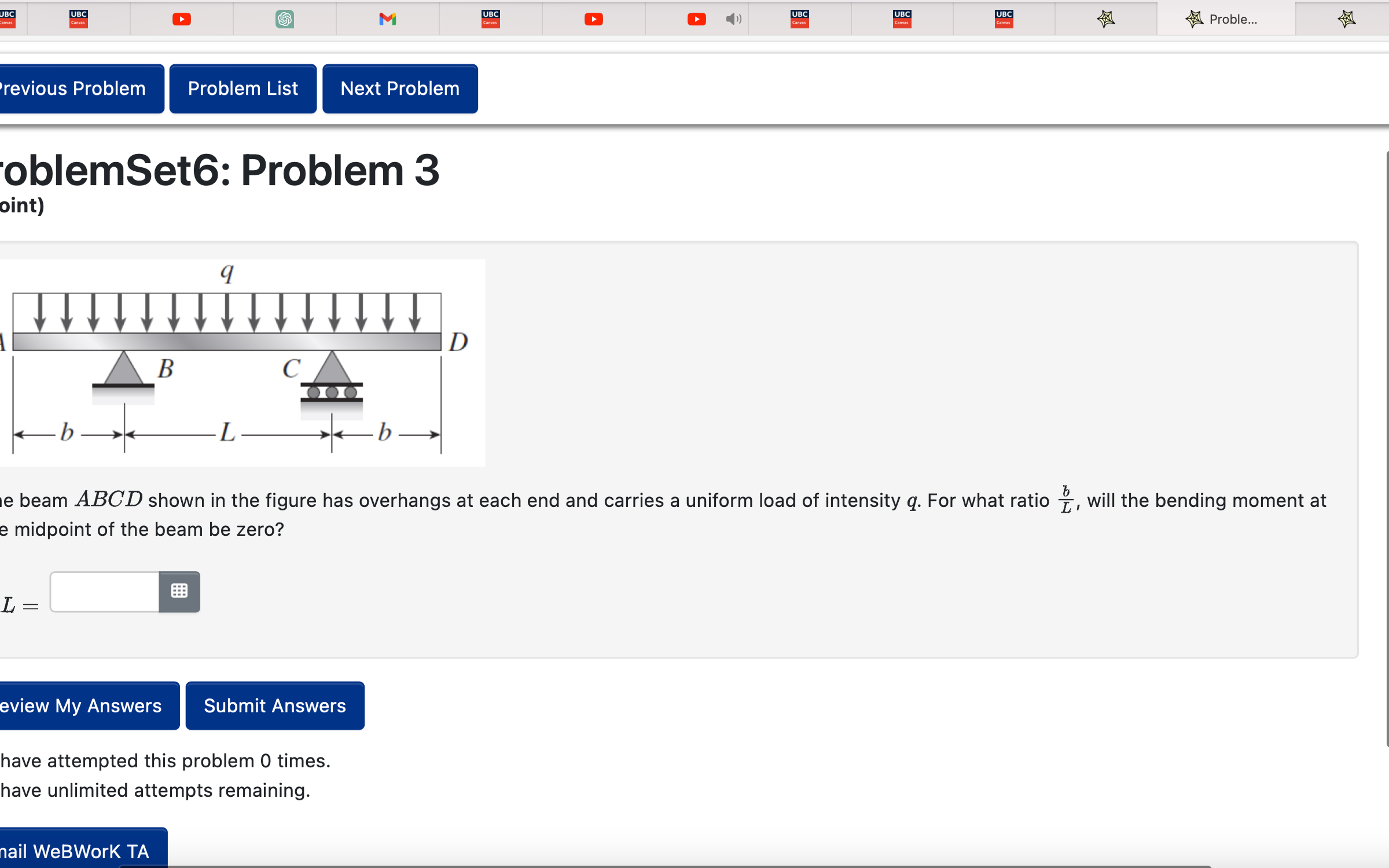Click the beam ABCD figure image
Image resolution: width=1389 pixels, height=868 pixels.
click(x=241, y=362)
